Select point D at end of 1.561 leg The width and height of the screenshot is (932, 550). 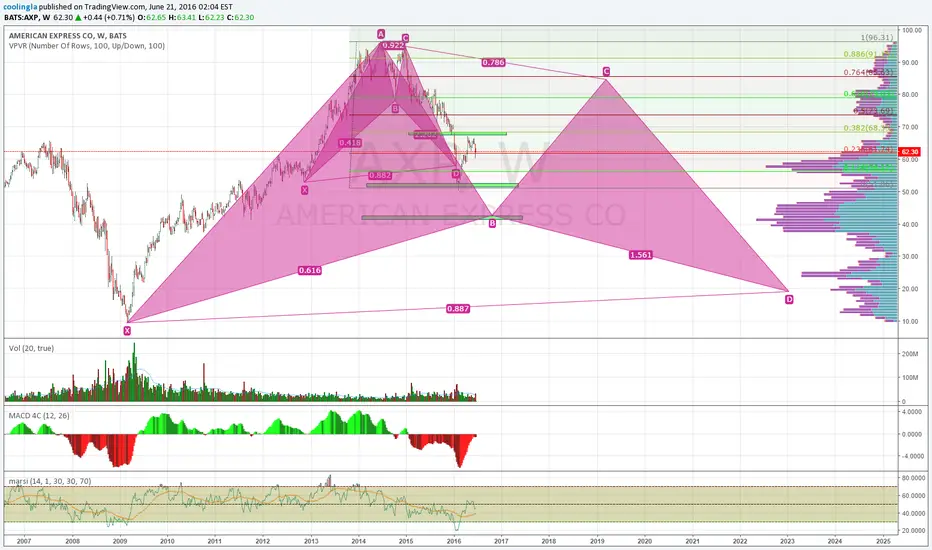tap(789, 299)
